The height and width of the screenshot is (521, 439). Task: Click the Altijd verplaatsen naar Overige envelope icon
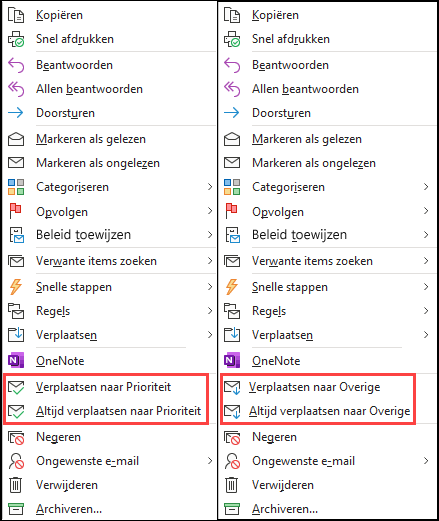pyautogui.click(x=232, y=412)
